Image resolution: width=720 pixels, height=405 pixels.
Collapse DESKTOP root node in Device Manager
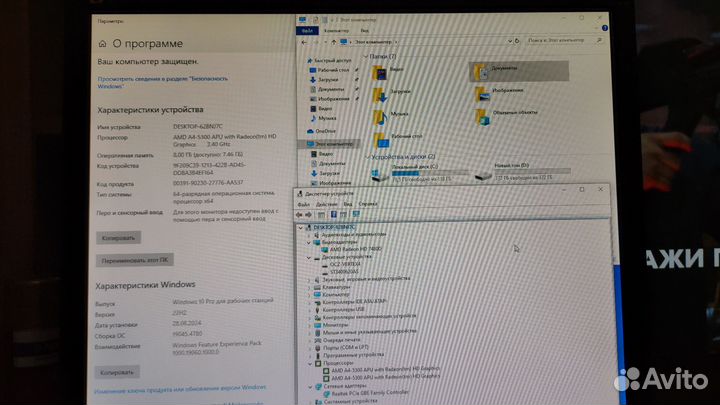[301, 228]
